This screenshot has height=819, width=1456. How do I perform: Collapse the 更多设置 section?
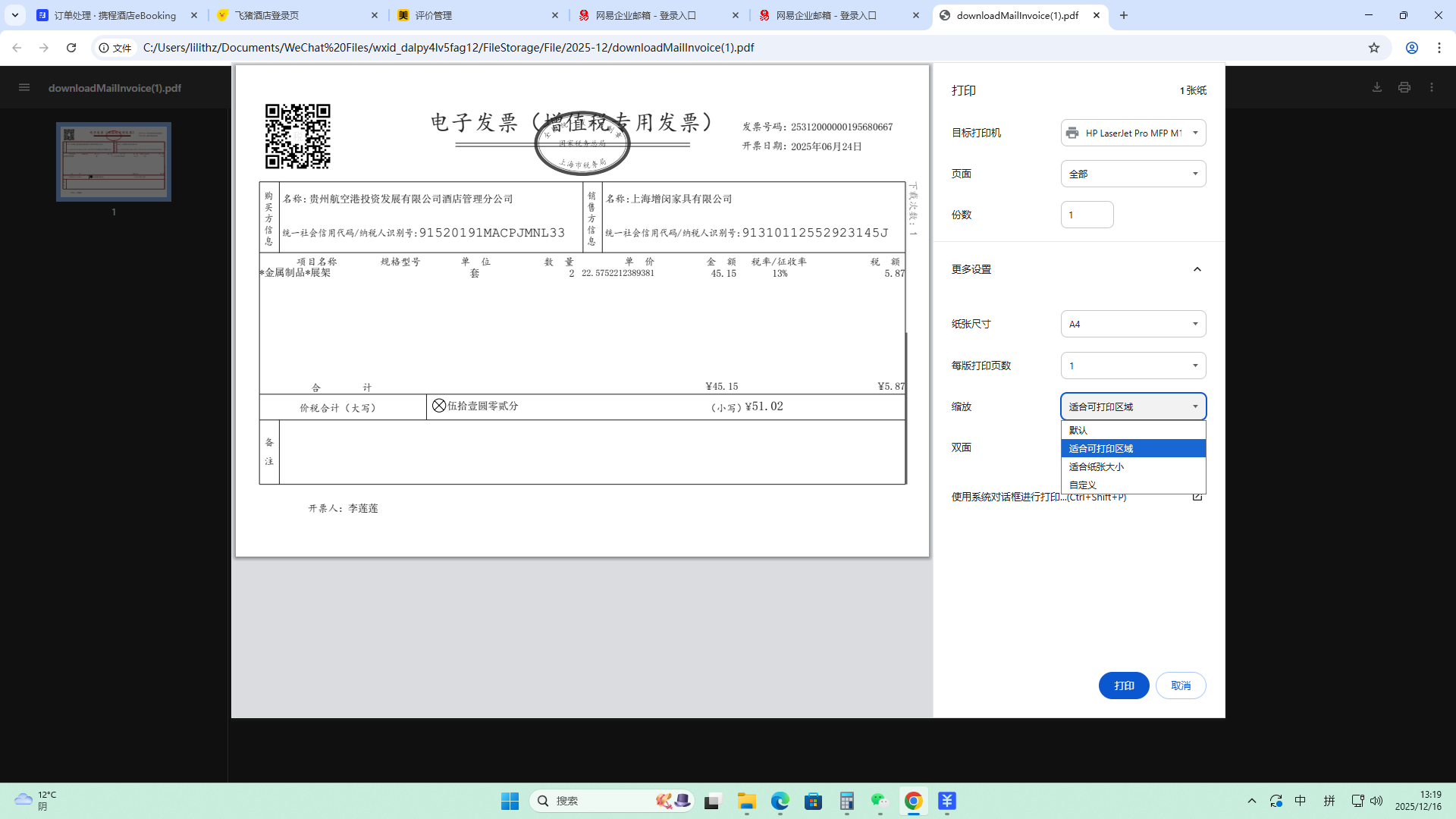tap(1197, 269)
